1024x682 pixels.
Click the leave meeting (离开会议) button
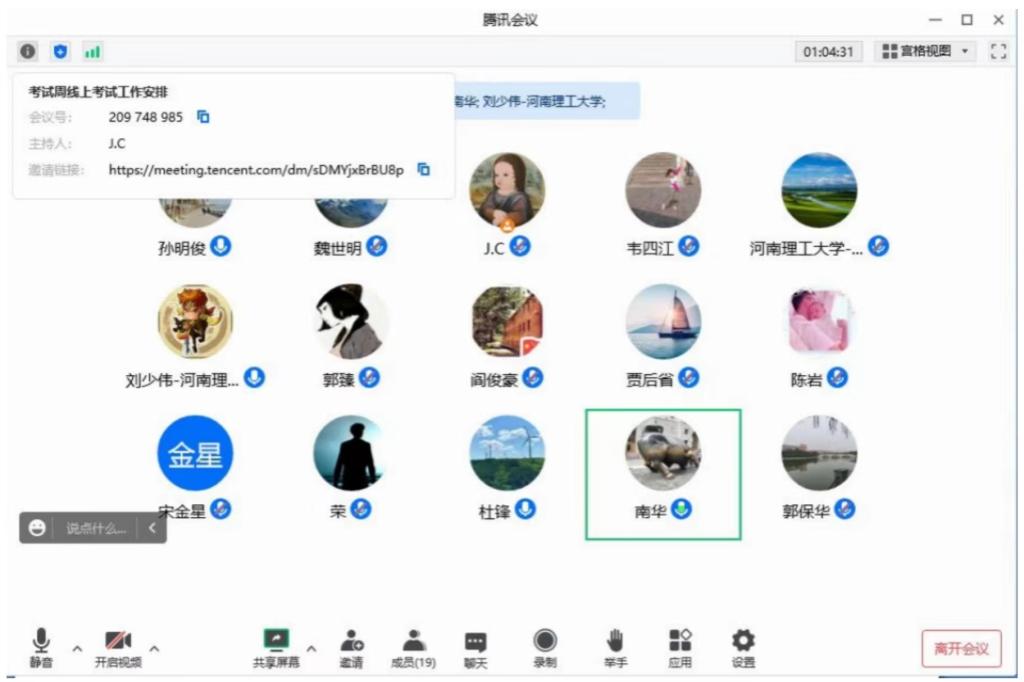[961, 649]
